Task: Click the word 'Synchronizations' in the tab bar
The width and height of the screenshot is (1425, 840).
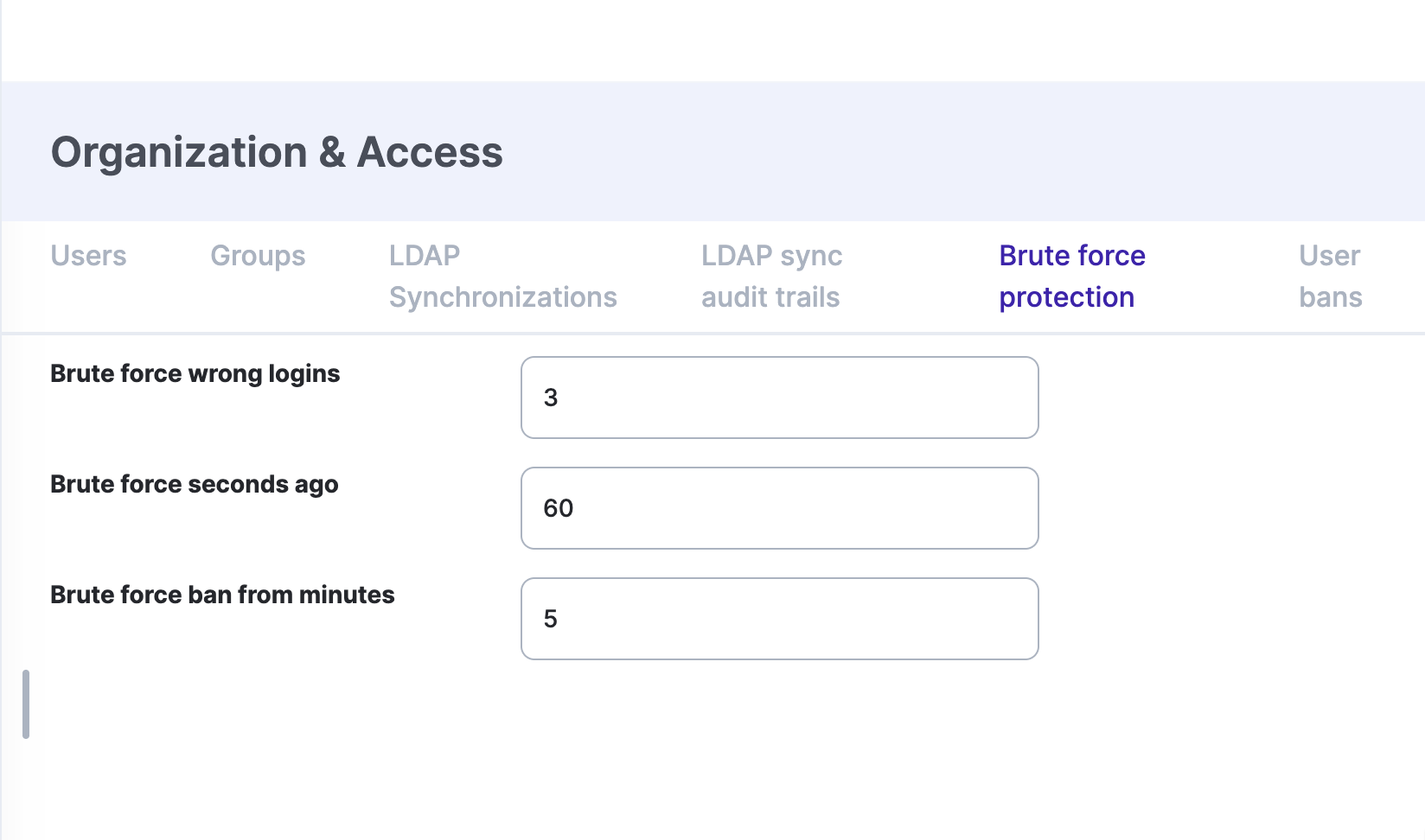Action: [502, 297]
